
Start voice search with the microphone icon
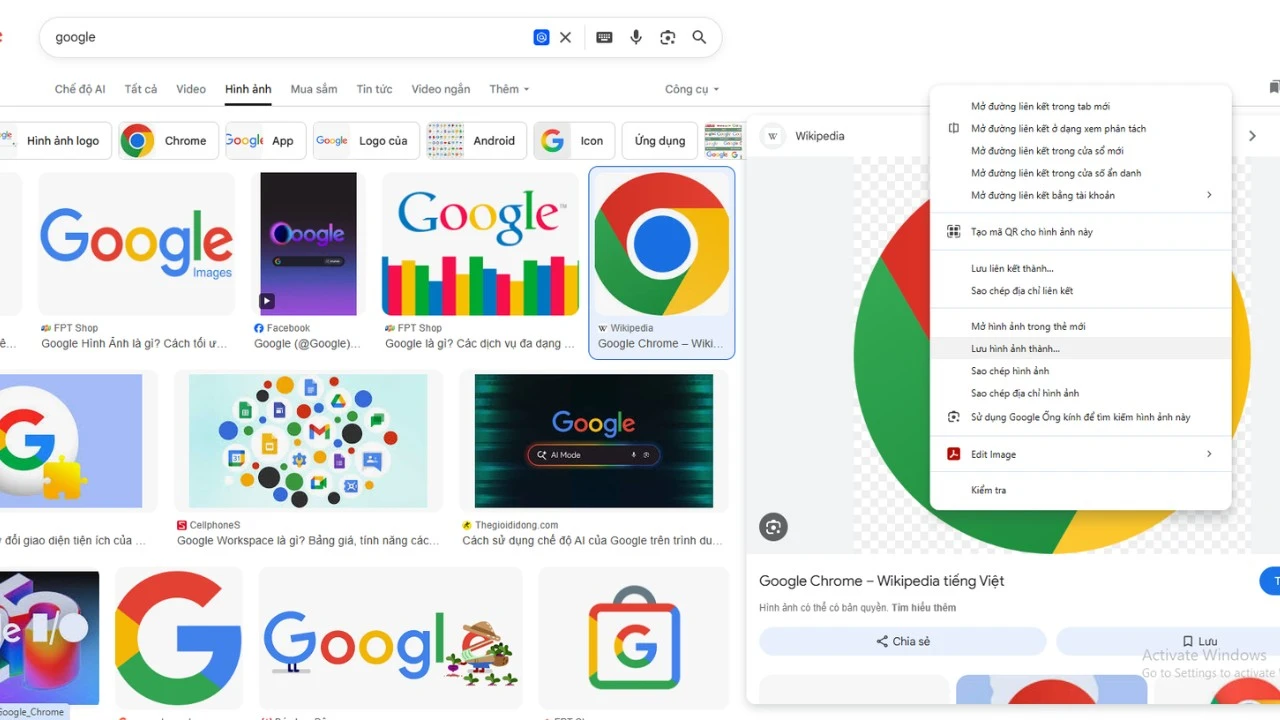click(x=636, y=37)
